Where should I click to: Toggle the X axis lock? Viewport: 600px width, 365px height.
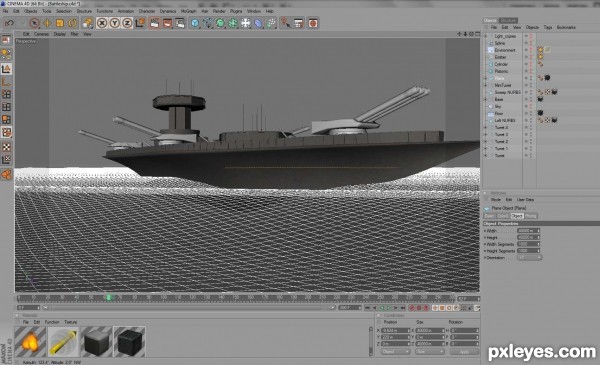coord(102,23)
